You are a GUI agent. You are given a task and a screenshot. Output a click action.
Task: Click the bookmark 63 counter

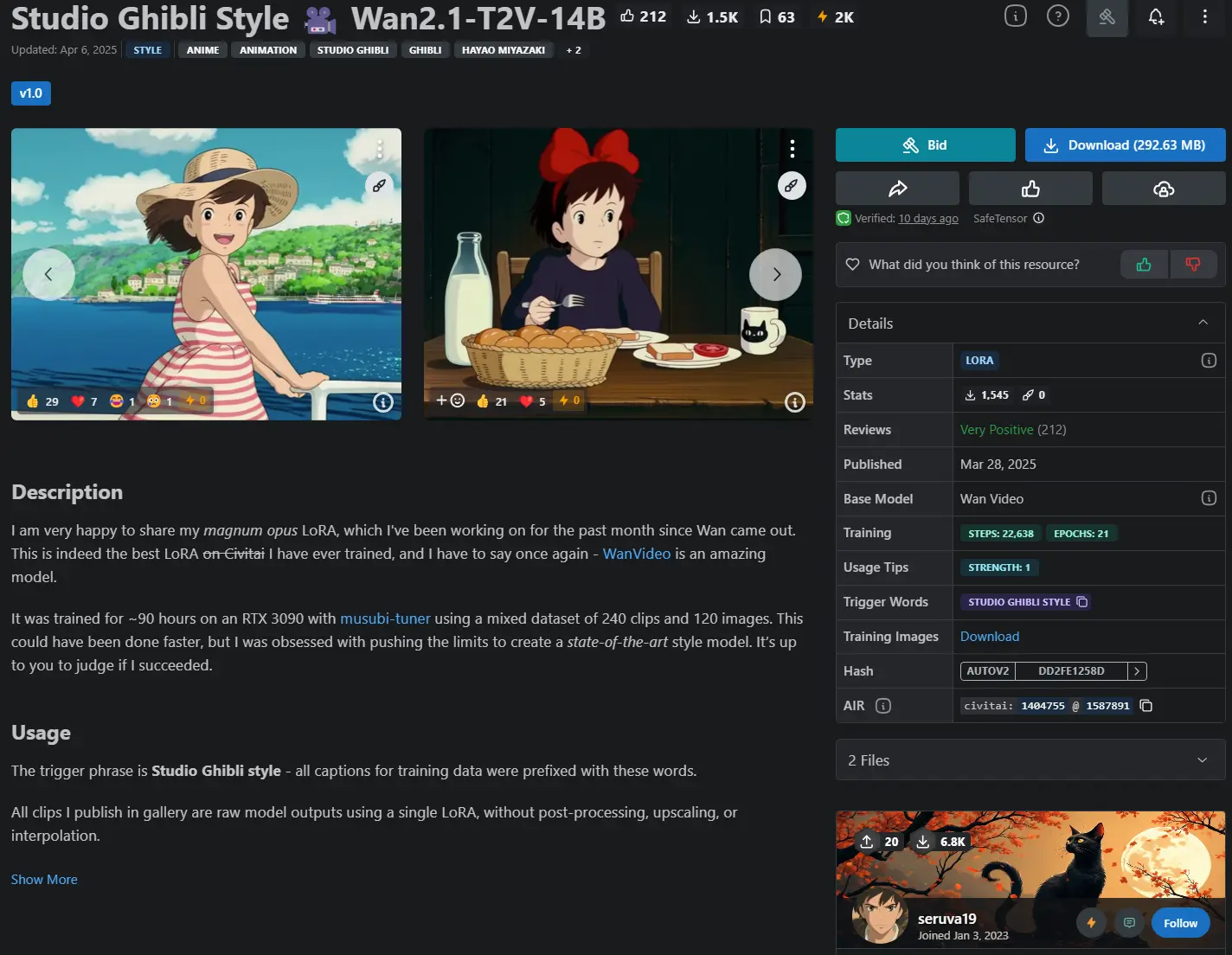click(x=776, y=16)
